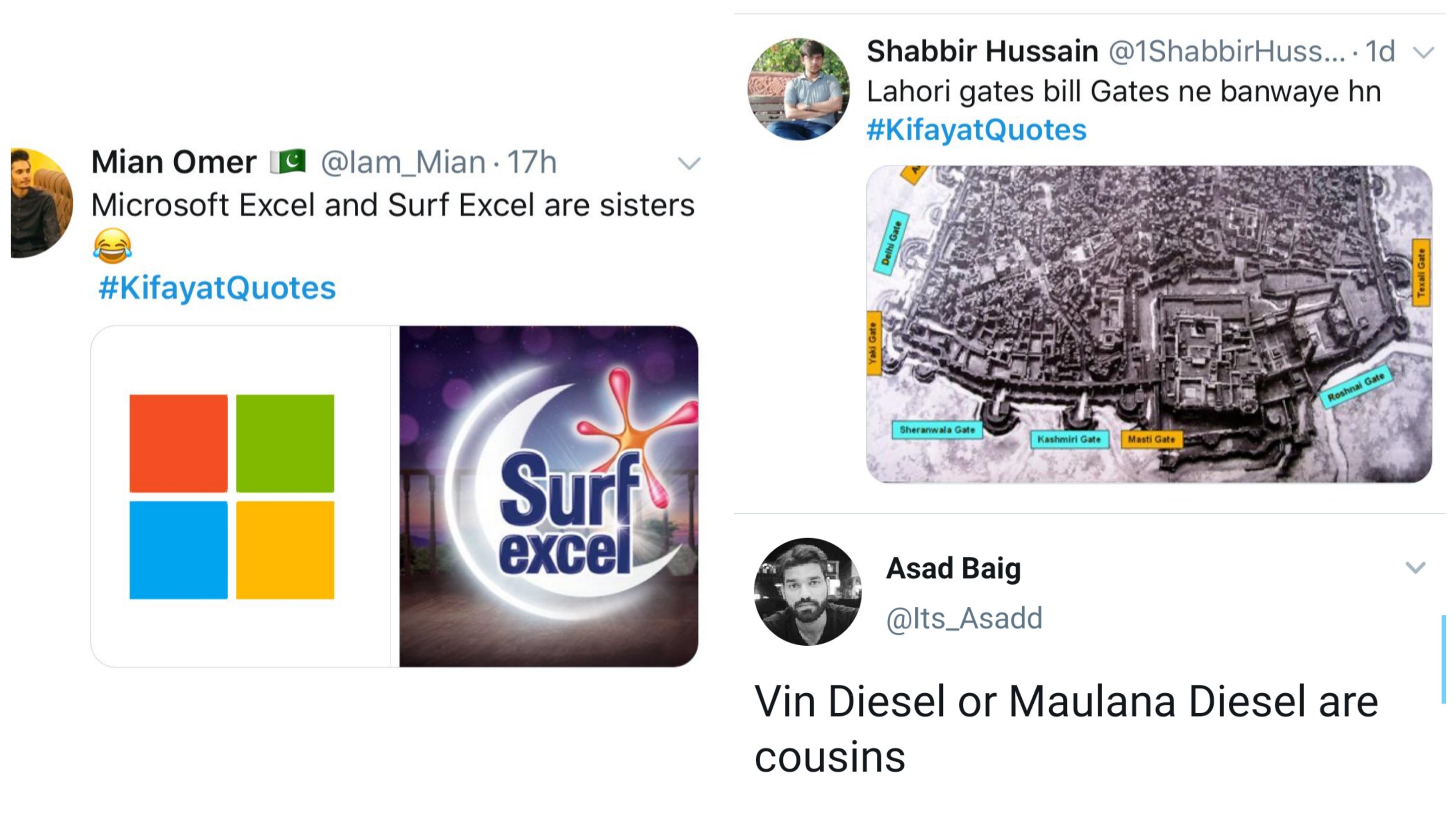1456x818 pixels.
Task: Expand options chevron on Asad Baig's tweet
Action: [1415, 567]
